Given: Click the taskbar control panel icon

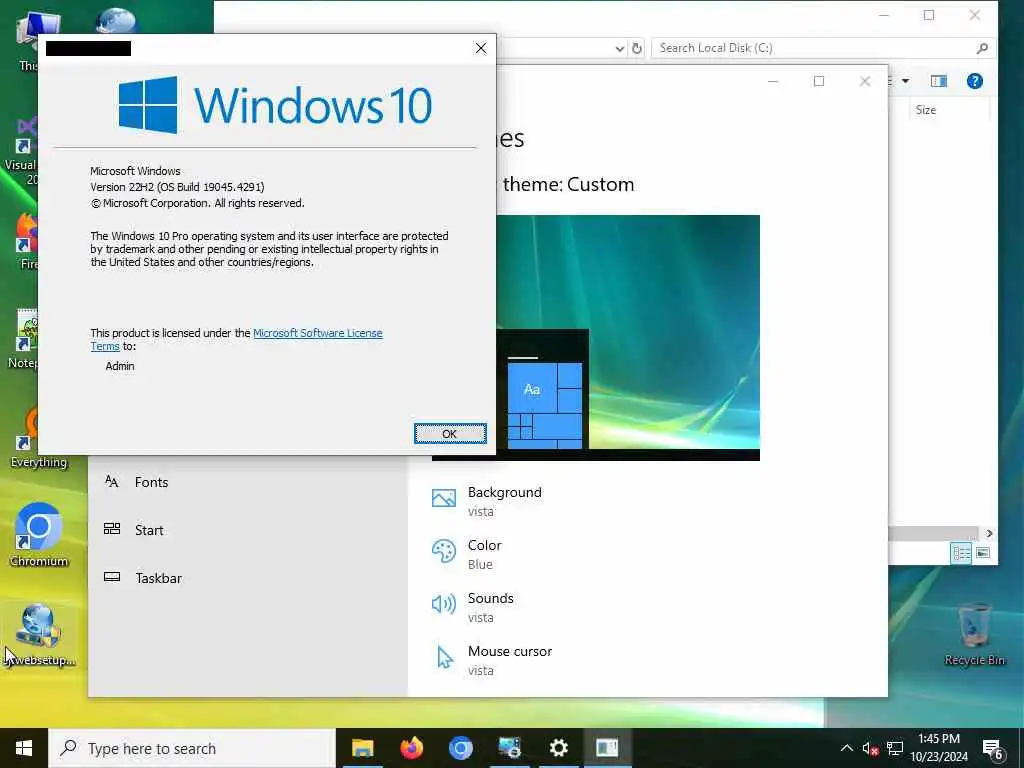Looking at the screenshot, I should [509, 748].
